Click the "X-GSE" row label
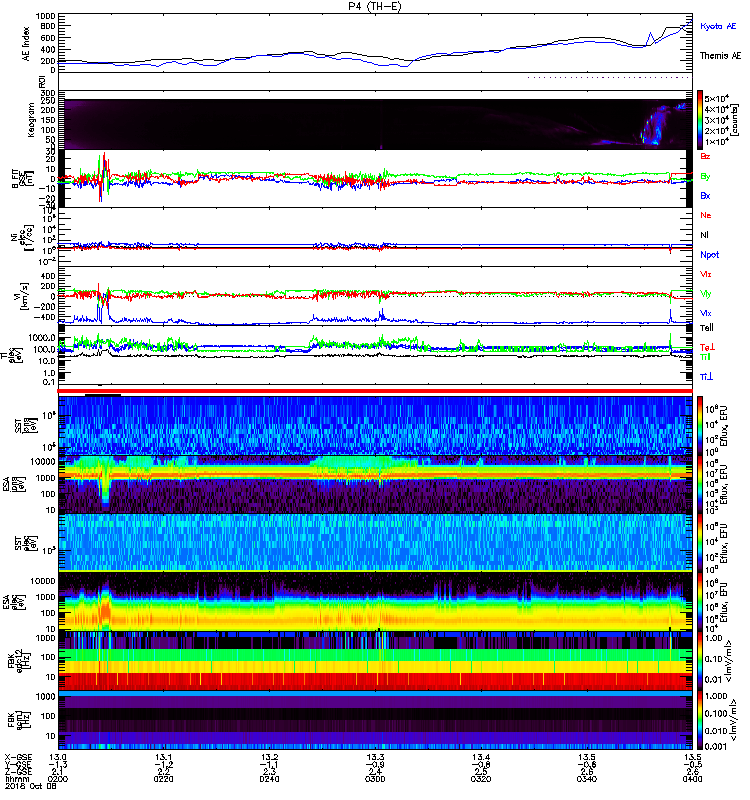 click(x=18, y=758)
